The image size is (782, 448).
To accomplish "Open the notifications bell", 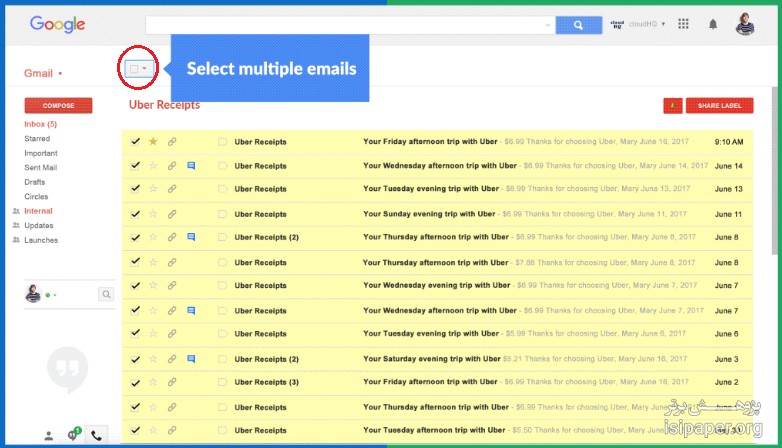I will pos(713,24).
